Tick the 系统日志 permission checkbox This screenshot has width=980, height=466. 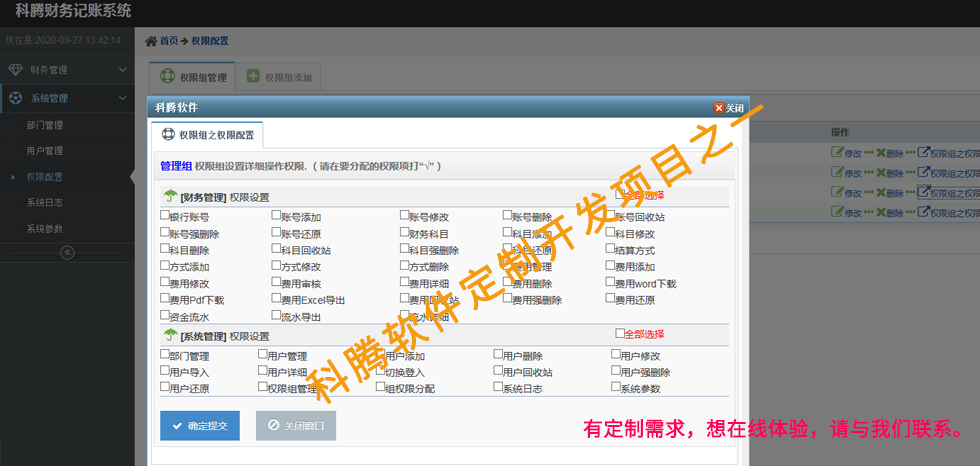click(x=498, y=387)
